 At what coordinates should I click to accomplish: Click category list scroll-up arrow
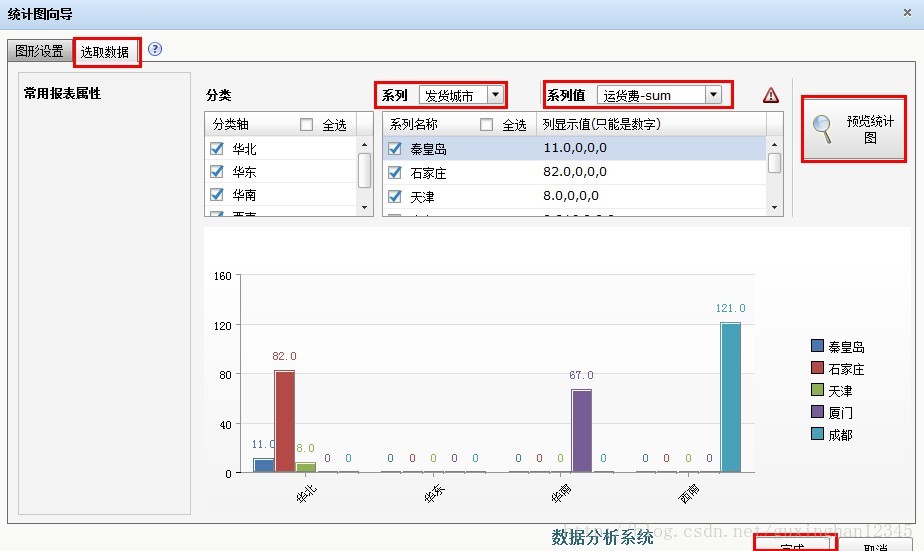coord(365,144)
